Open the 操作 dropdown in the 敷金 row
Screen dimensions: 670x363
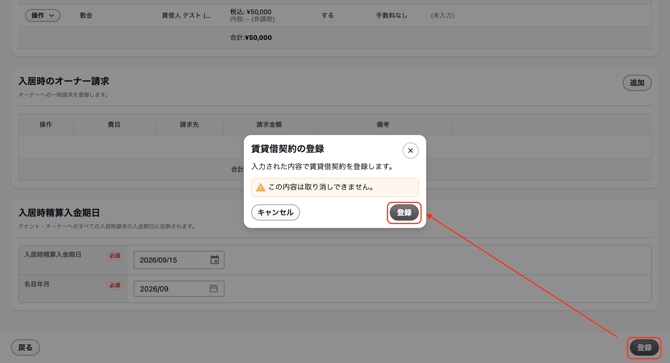pos(43,15)
